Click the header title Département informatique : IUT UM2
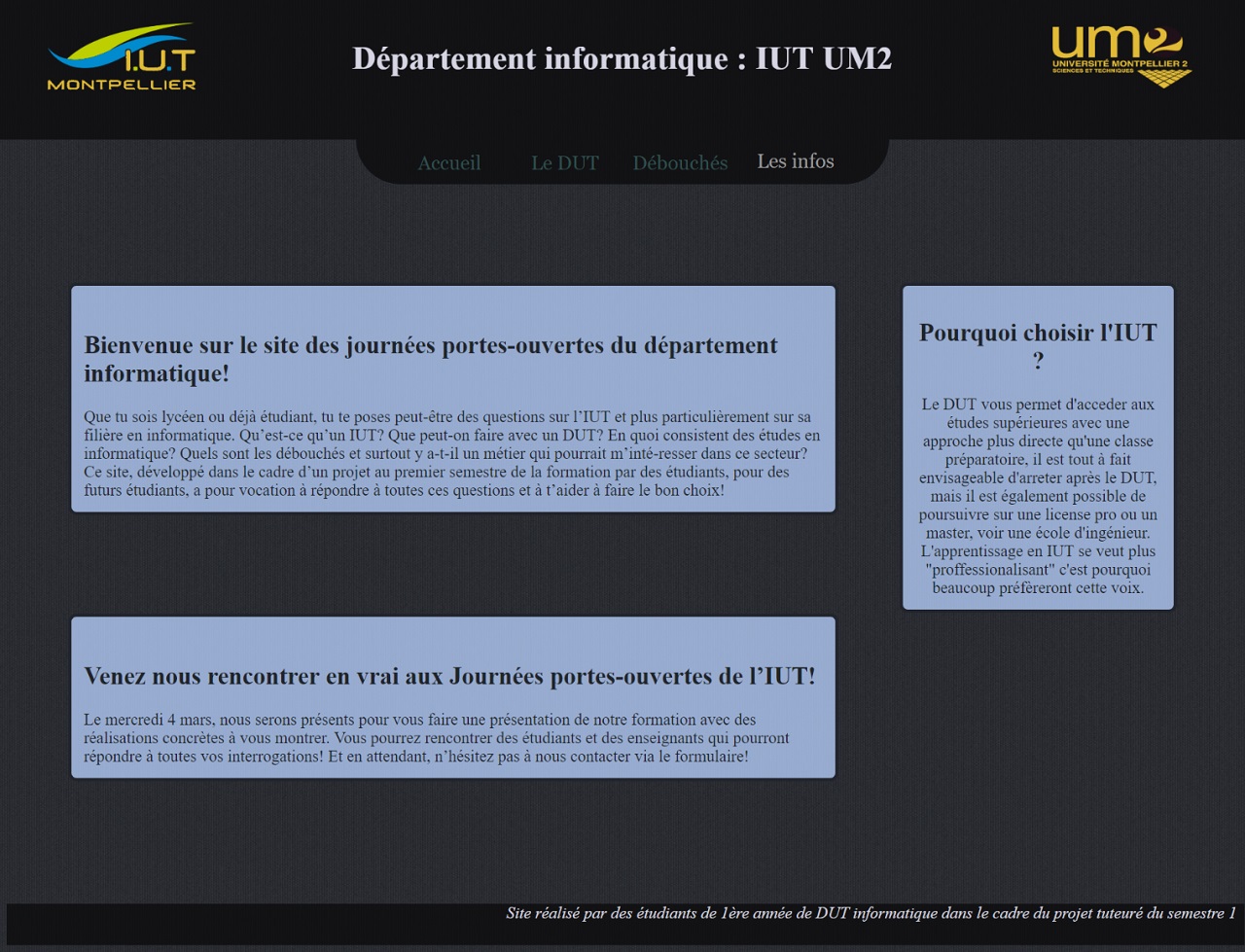This screenshot has height=952, width=1245. (x=622, y=58)
